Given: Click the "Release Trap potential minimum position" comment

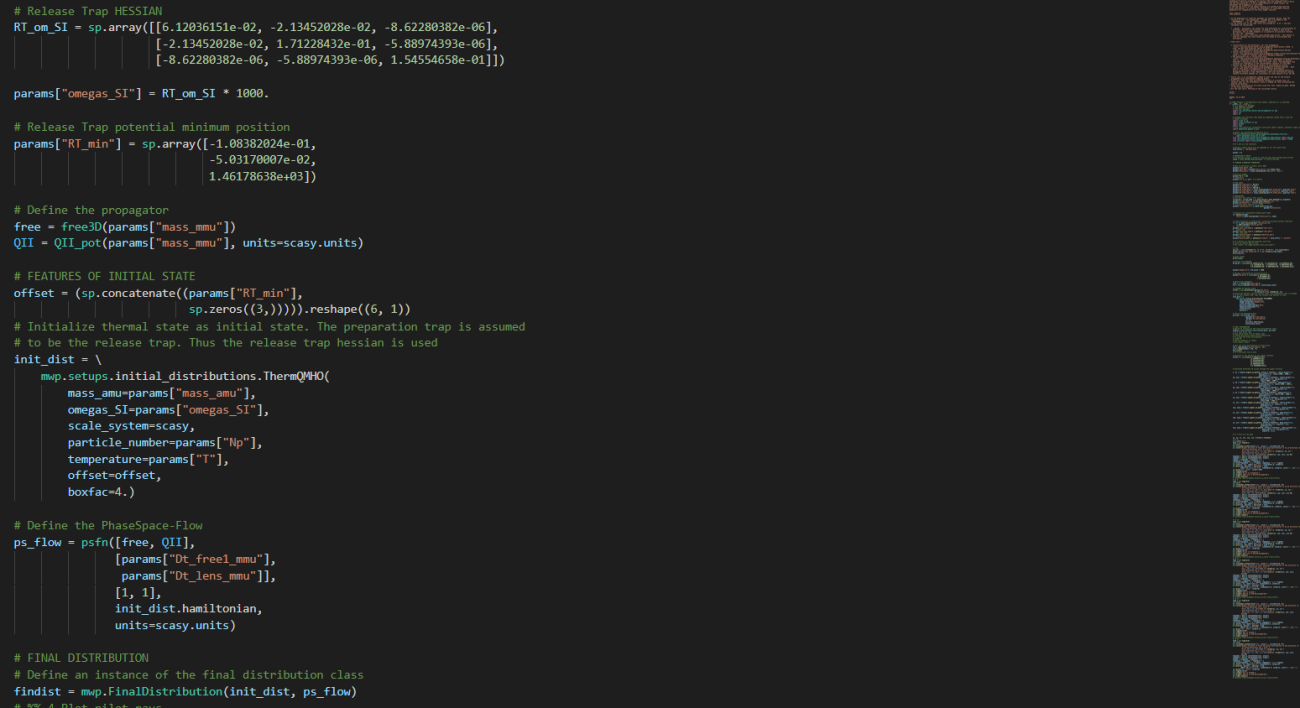Looking at the screenshot, I should [151, 127].
